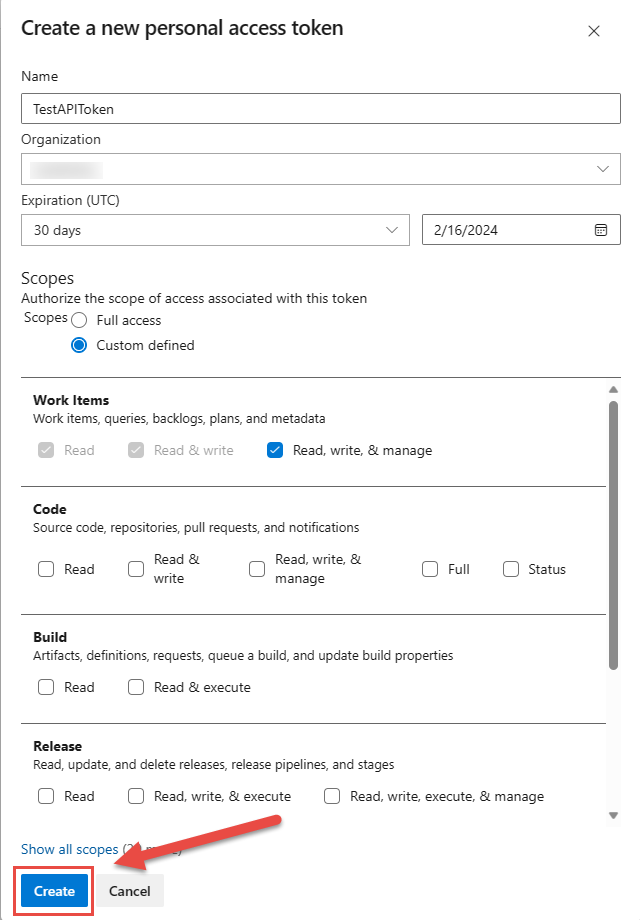Enable Full scope for Code
Viewport: 640px width, 920px height.
(430, 568)
